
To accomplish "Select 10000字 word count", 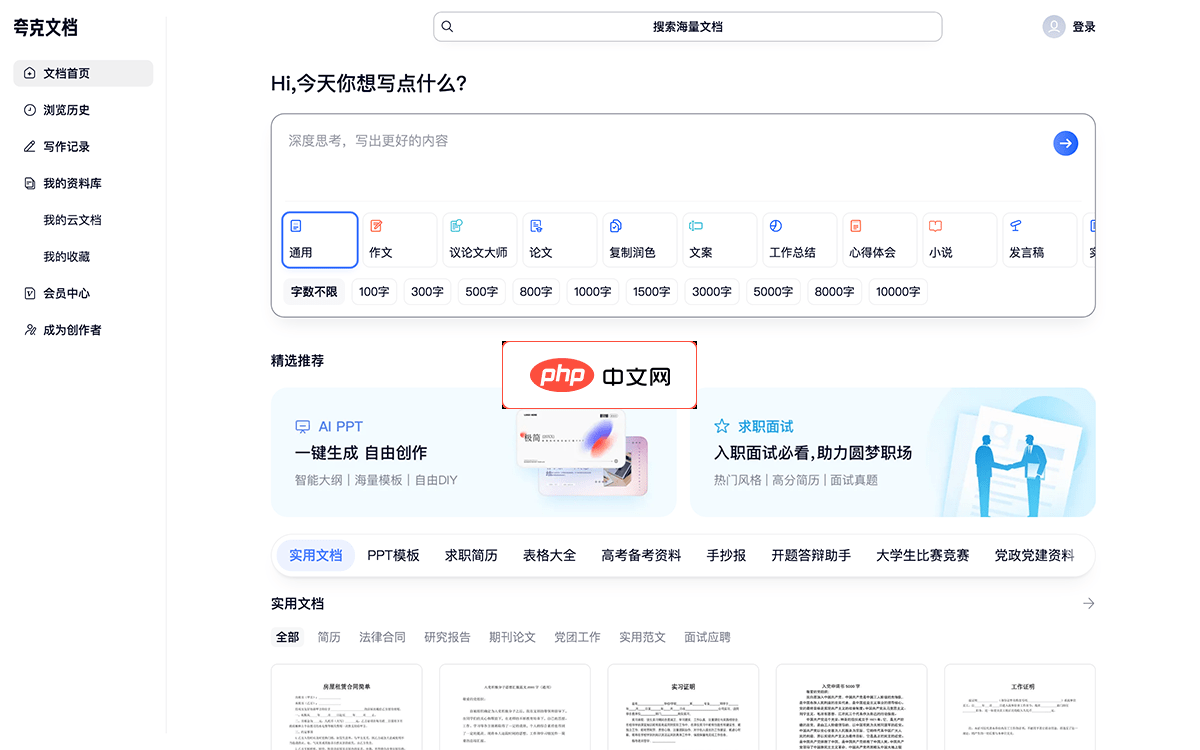I will coord(898,292).
